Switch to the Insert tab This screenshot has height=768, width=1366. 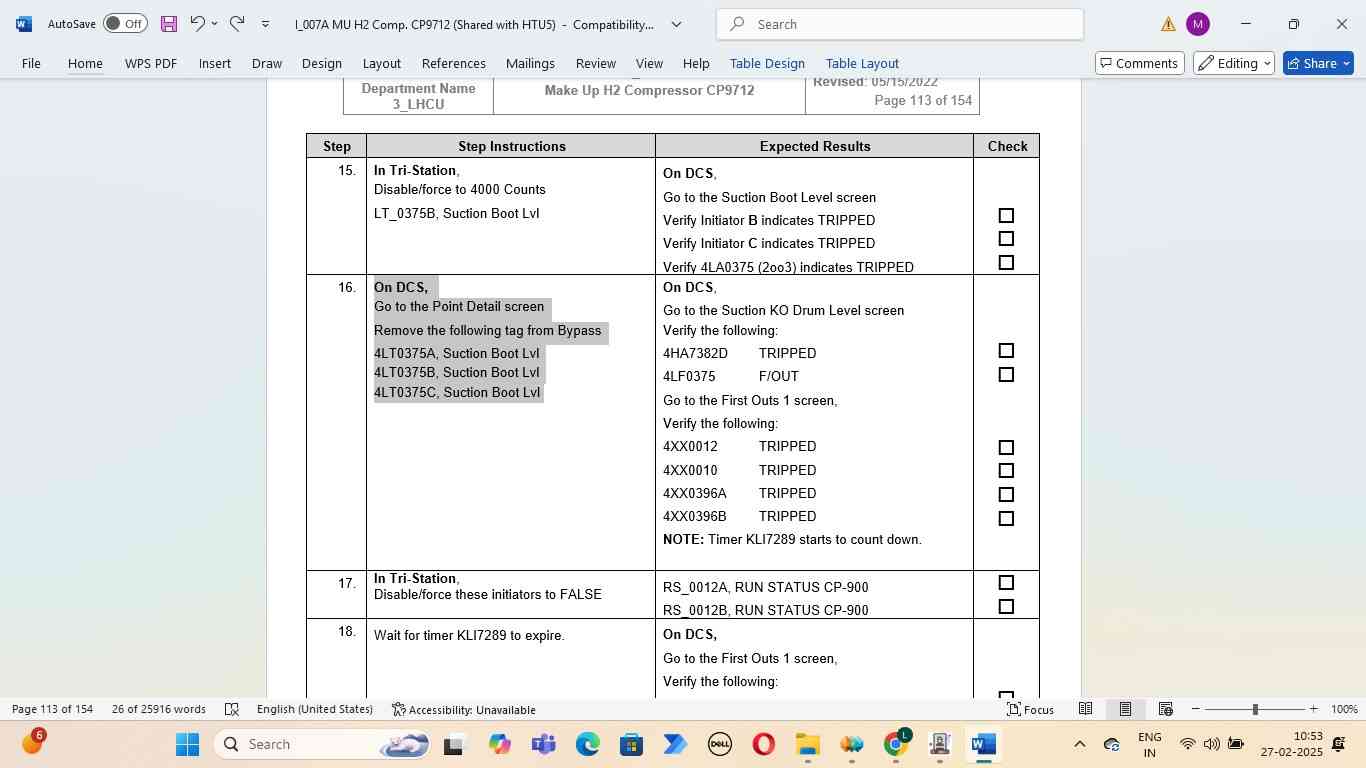tap(214, 63)
